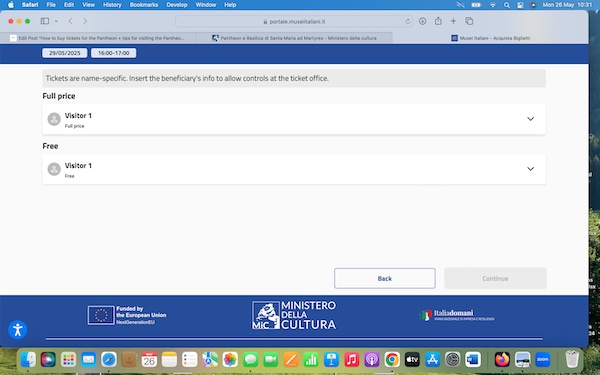Open FaceTime in the Dock

pyautogui.click(x=271, y=360)
